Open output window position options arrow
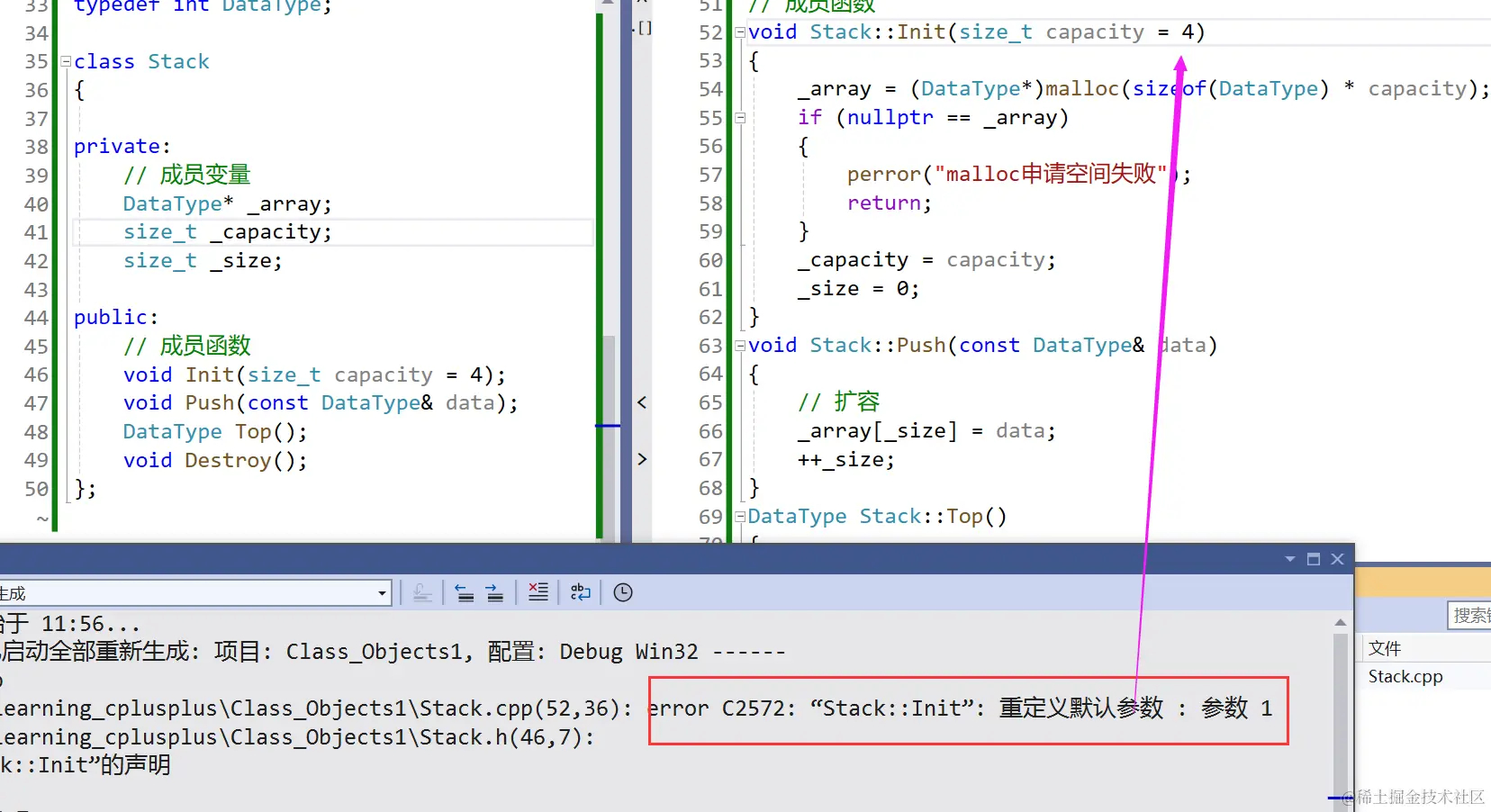The image size is (1491, 812). point(1290,559)
